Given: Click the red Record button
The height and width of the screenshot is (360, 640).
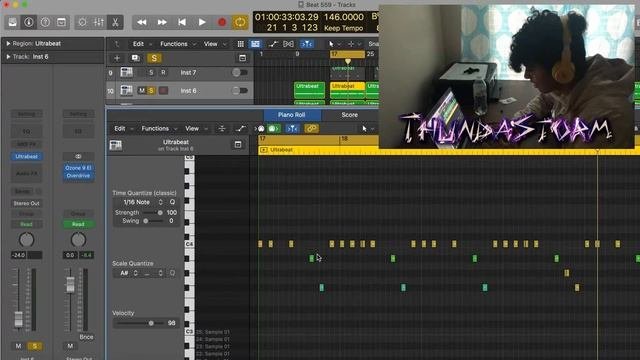Looking at the screenshot, I should coord(222,22).
